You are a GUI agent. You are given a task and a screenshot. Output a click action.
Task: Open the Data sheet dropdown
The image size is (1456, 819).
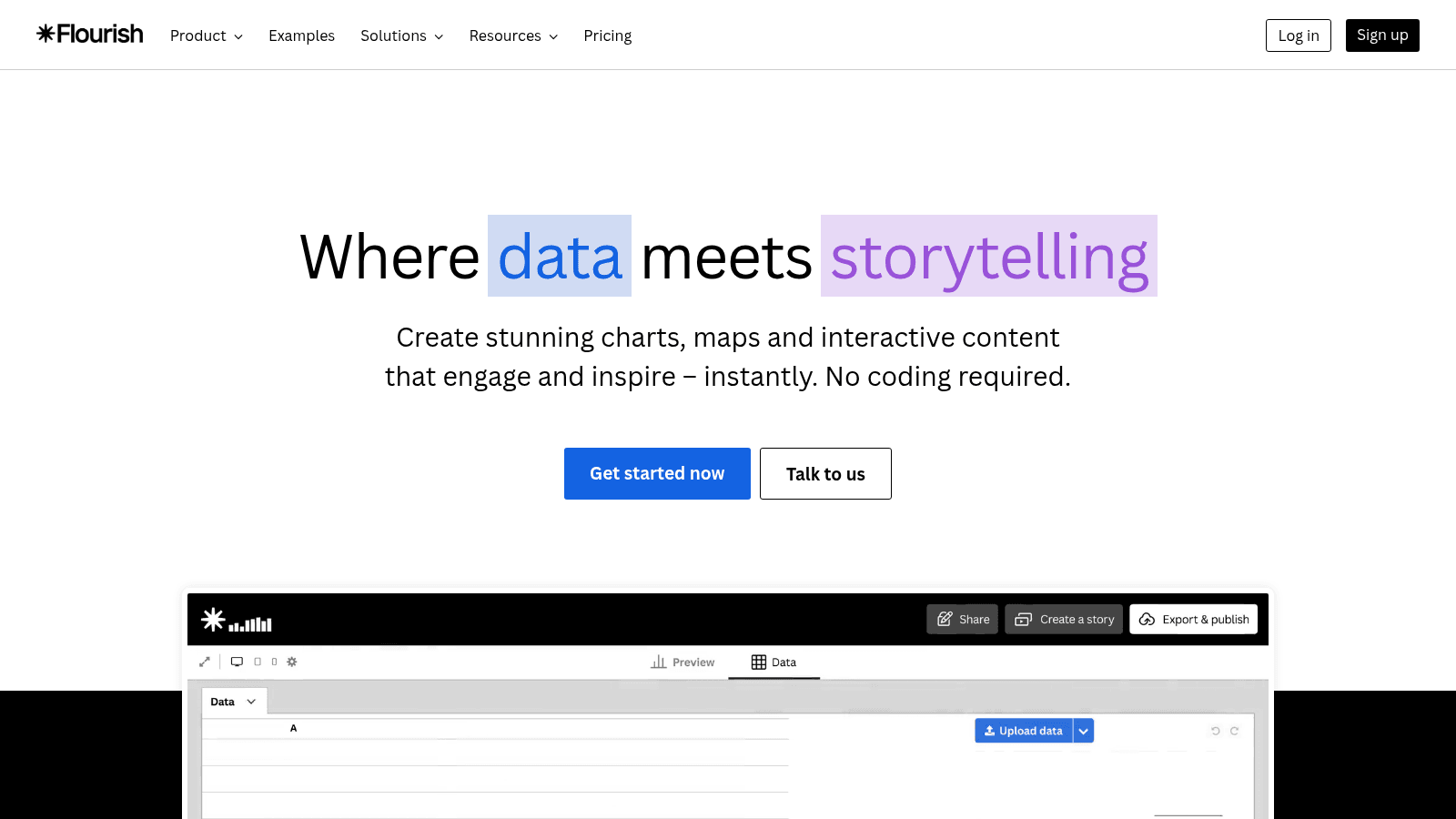click(234, 702)
